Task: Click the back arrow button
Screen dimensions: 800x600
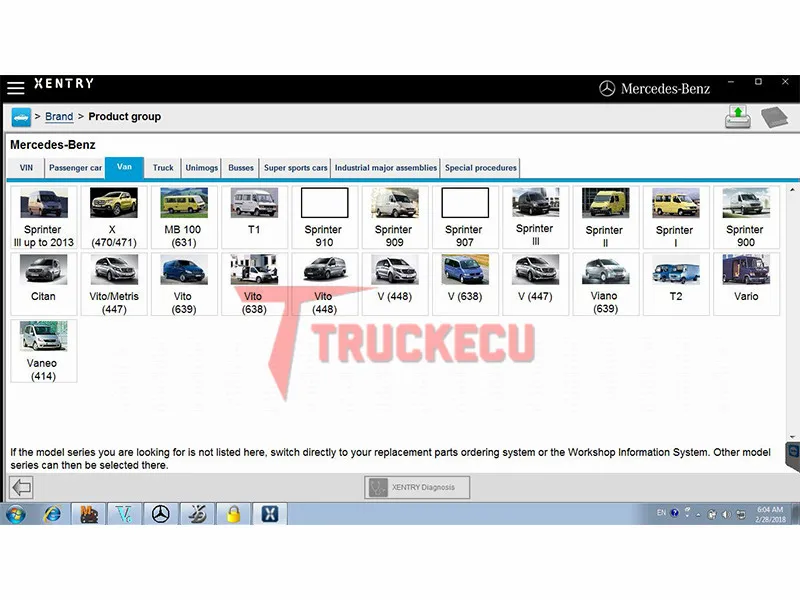Action: coord(21,487)
